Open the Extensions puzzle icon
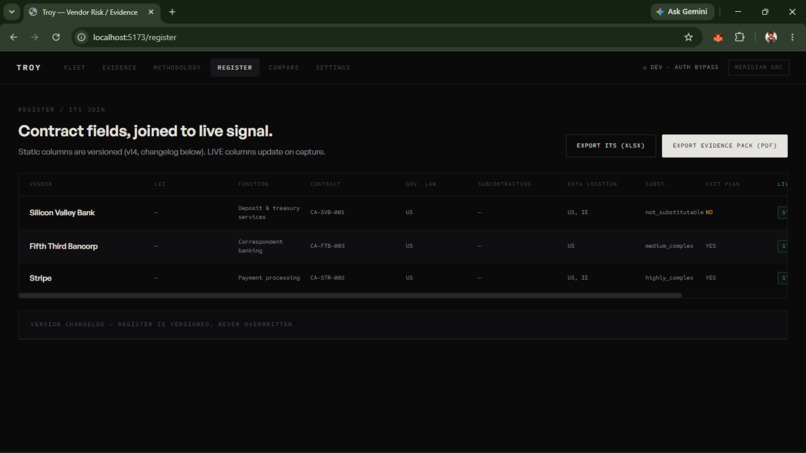This screenshot has height=453, width=806. tap(740, 37)
